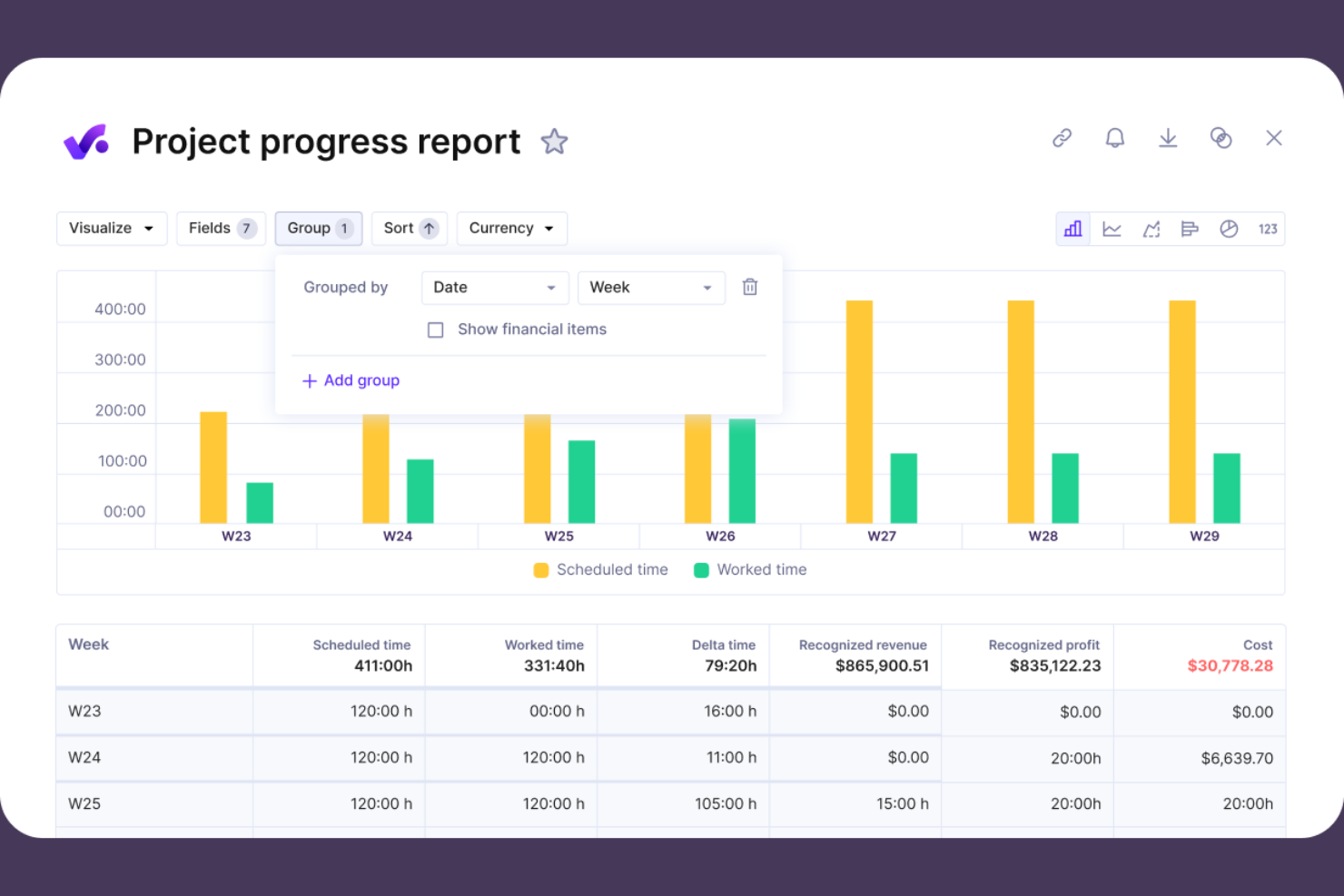Copy the report link via chain icon
Image resolution: width=1344 pixels, height=896 pixels.
point(1062,138)
